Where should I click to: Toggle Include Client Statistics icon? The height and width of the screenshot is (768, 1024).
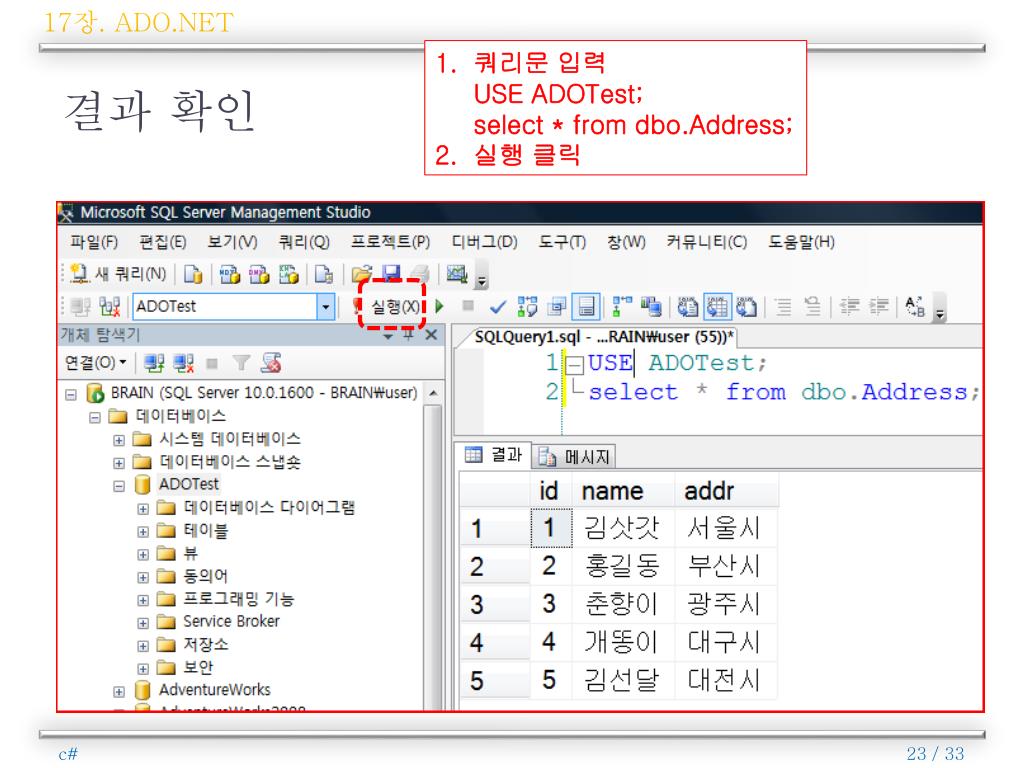[x=652, y=306]
